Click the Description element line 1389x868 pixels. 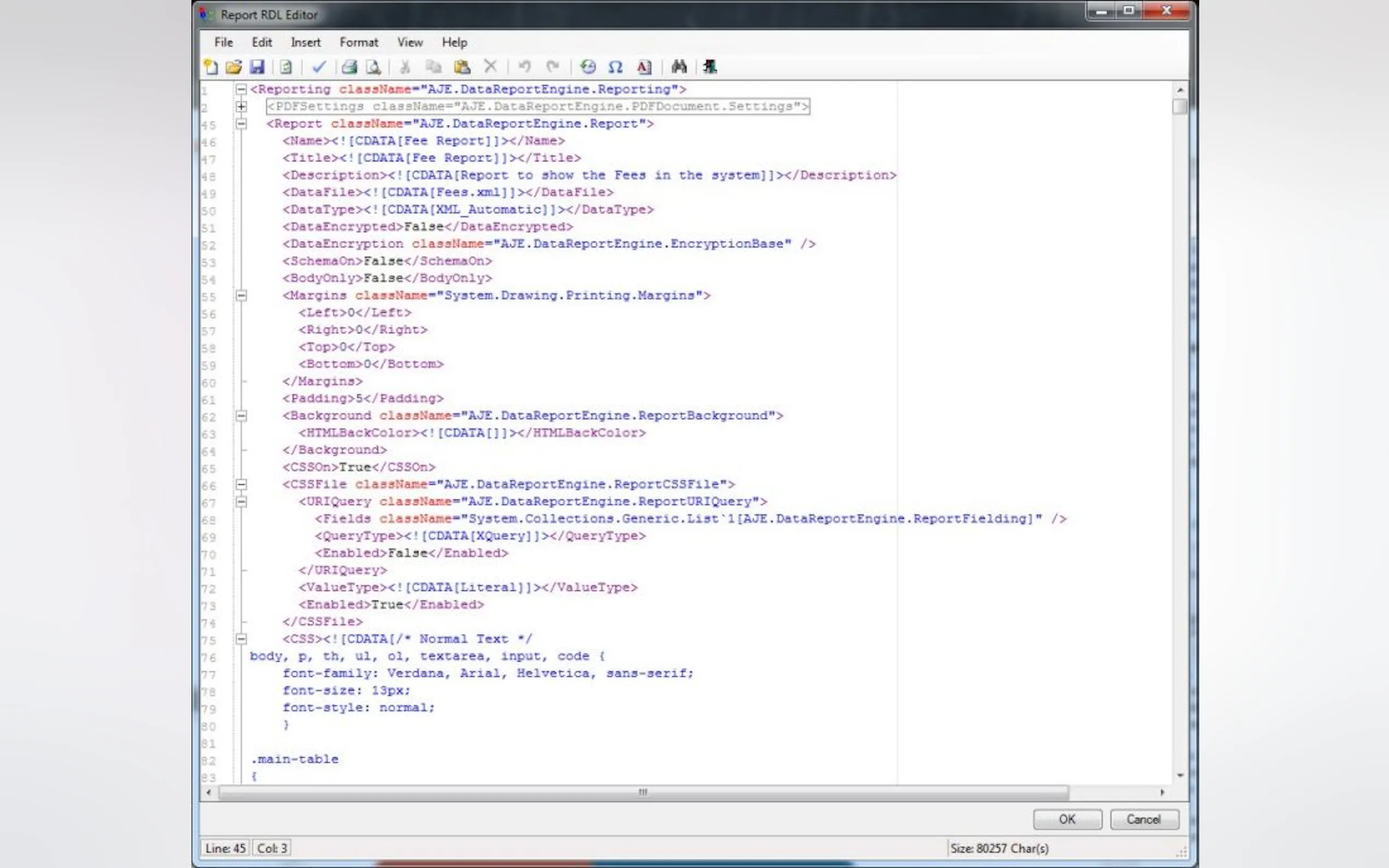[x=589, y=175]
